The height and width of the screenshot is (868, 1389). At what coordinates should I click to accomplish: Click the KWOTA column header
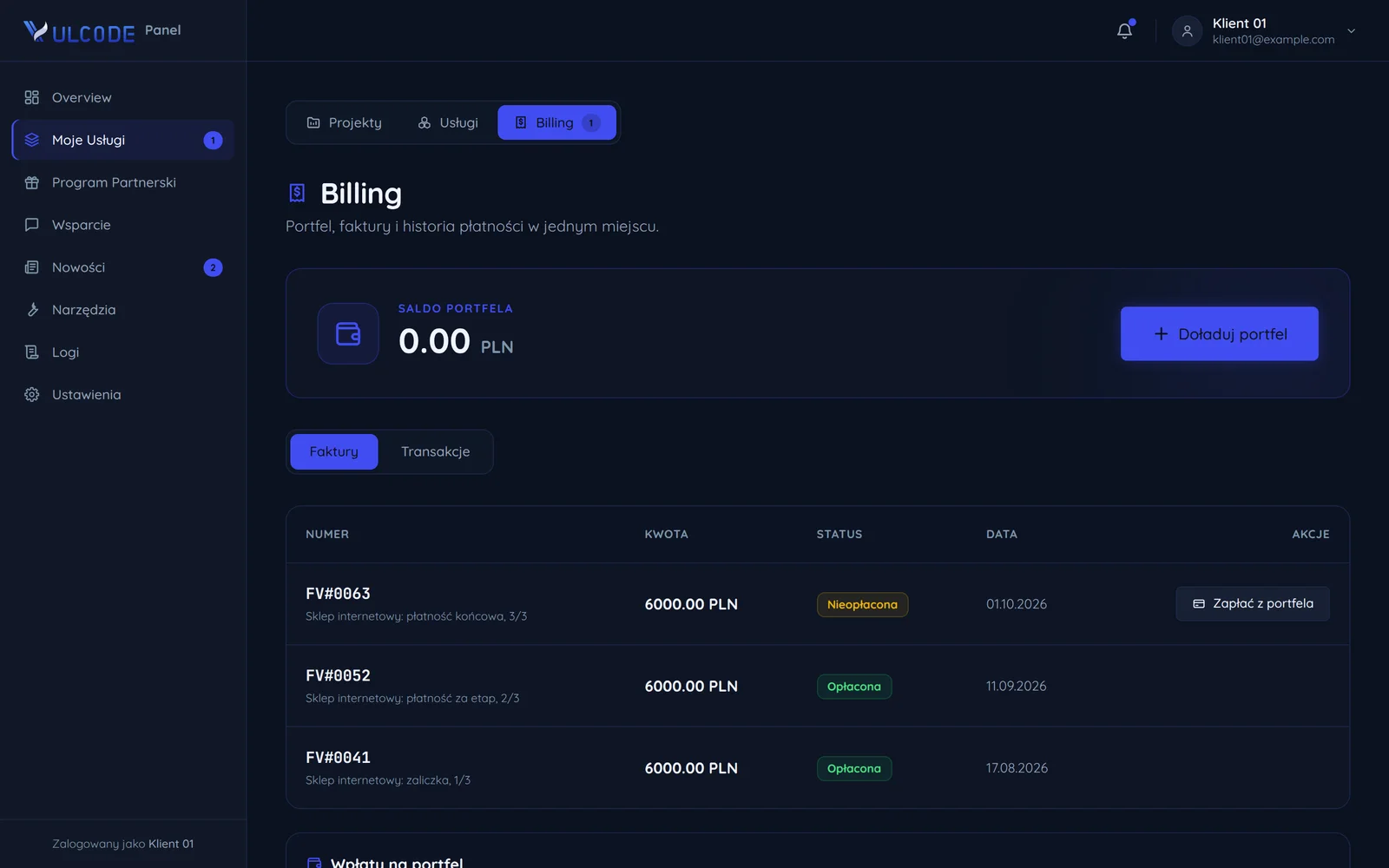pos(667,535)
